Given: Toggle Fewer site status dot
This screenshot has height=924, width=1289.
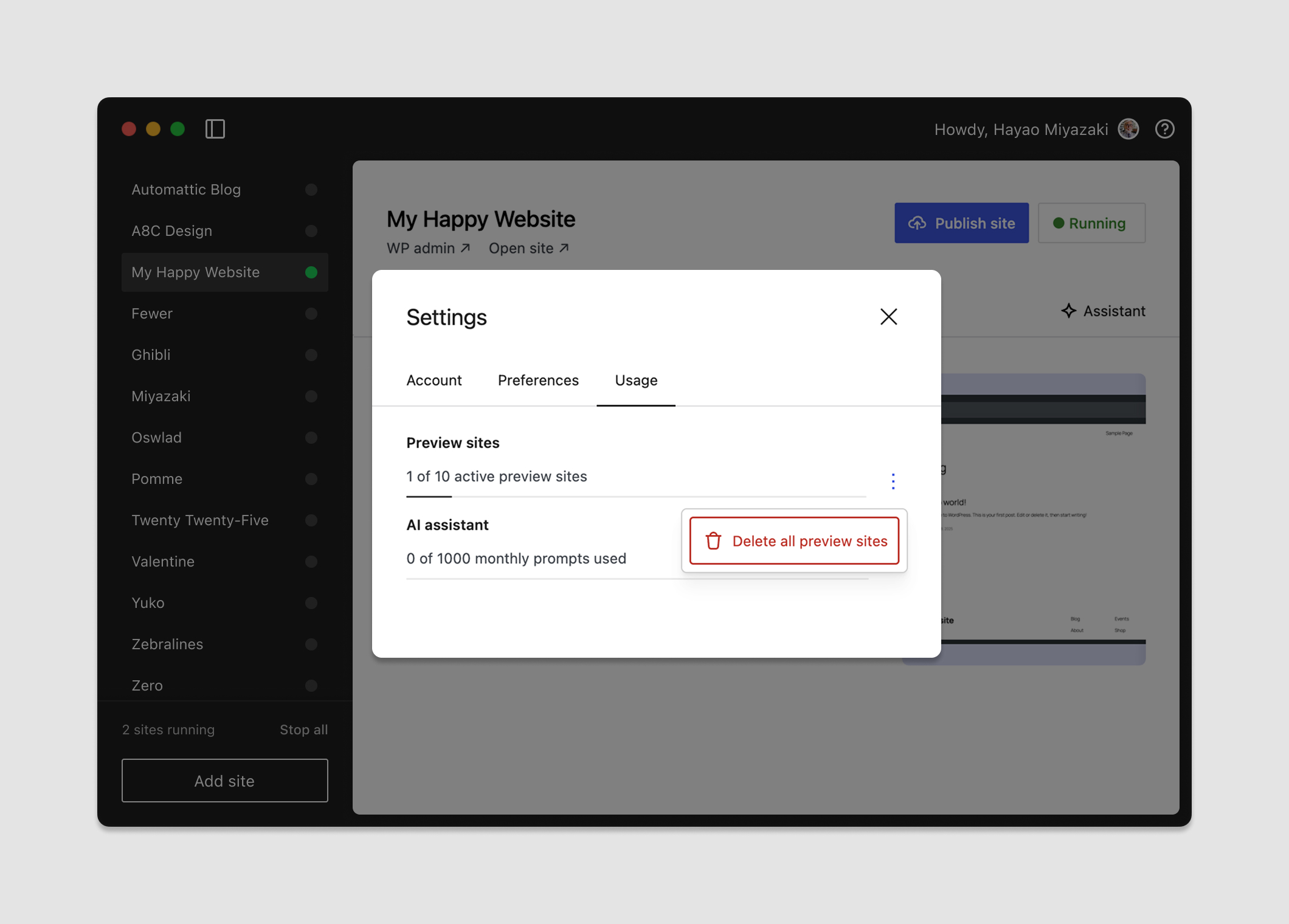Looking at the screenshot, I should click(x=311, y=314).
